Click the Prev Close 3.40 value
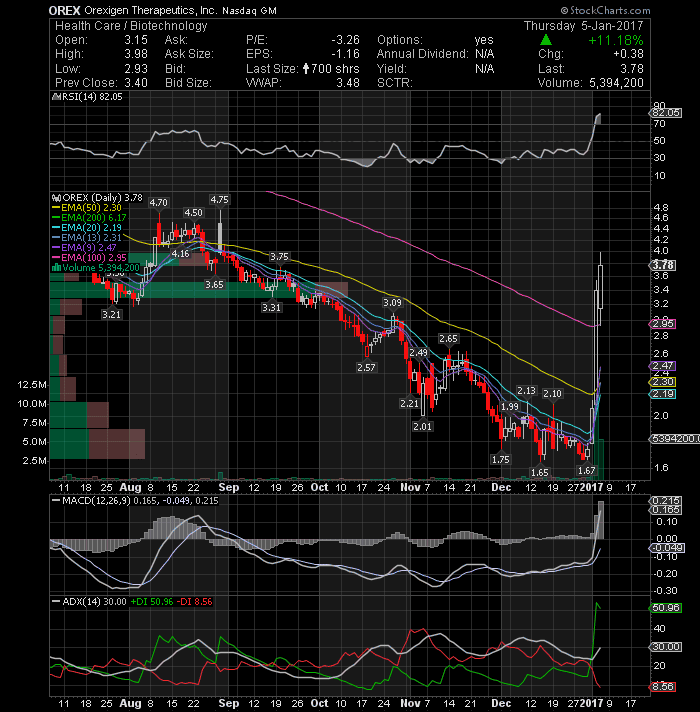The width and height of the screenshot is (700, 712). point(136,83)
